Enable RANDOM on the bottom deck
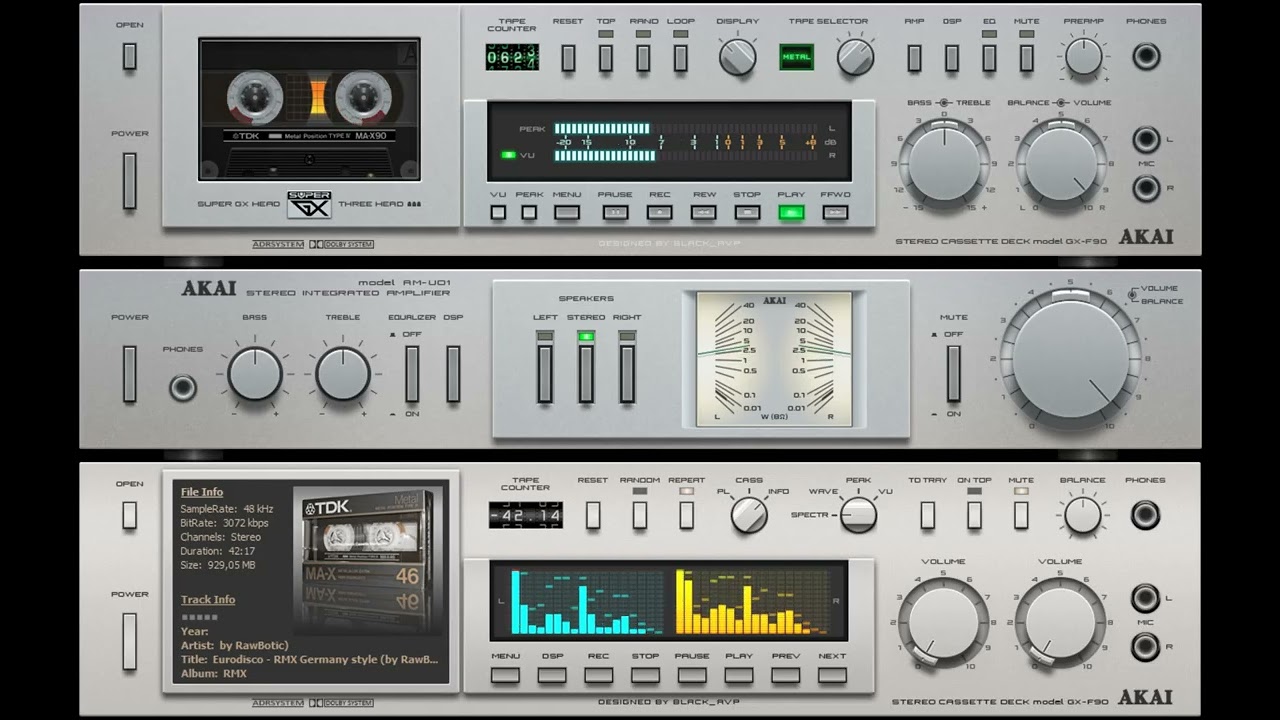The width and height of the screenshot is (1280, 720). point(640,515)
